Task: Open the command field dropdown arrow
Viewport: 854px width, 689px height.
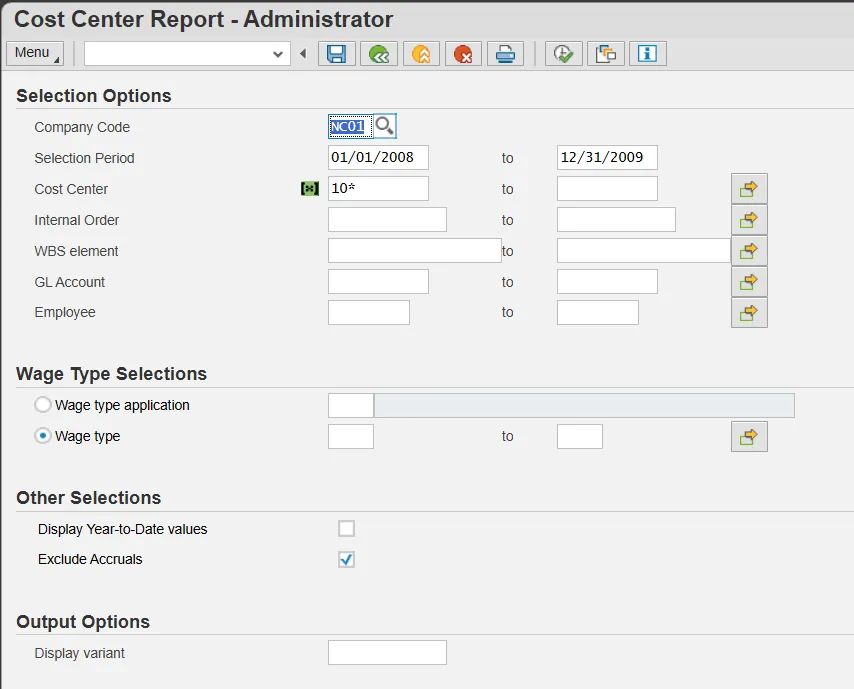Action: (x=278, y=54)
